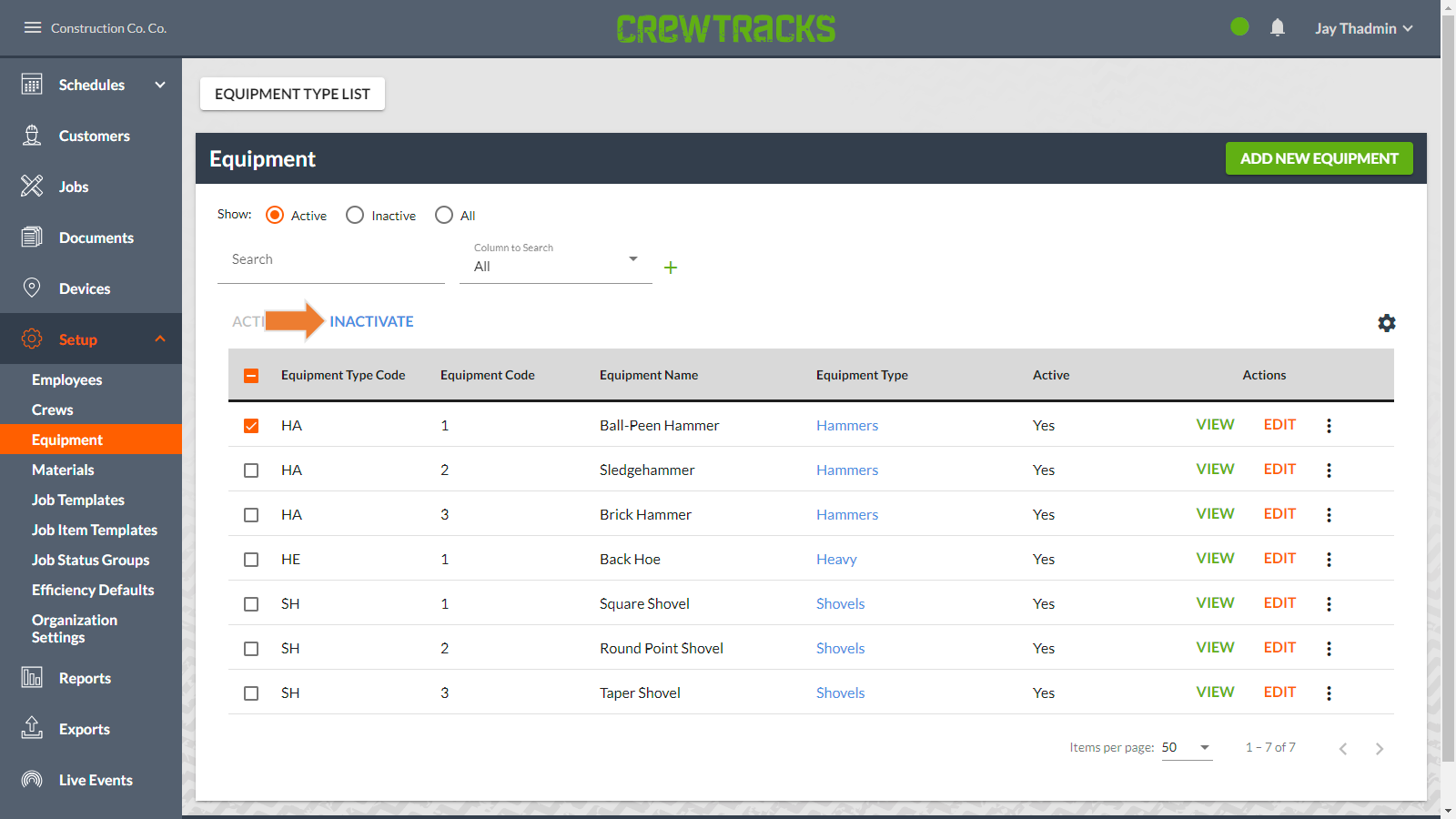This screenshot has height=819, width=1456.
Task: Check the green status indicator dot
Action: click(1239, 27)
